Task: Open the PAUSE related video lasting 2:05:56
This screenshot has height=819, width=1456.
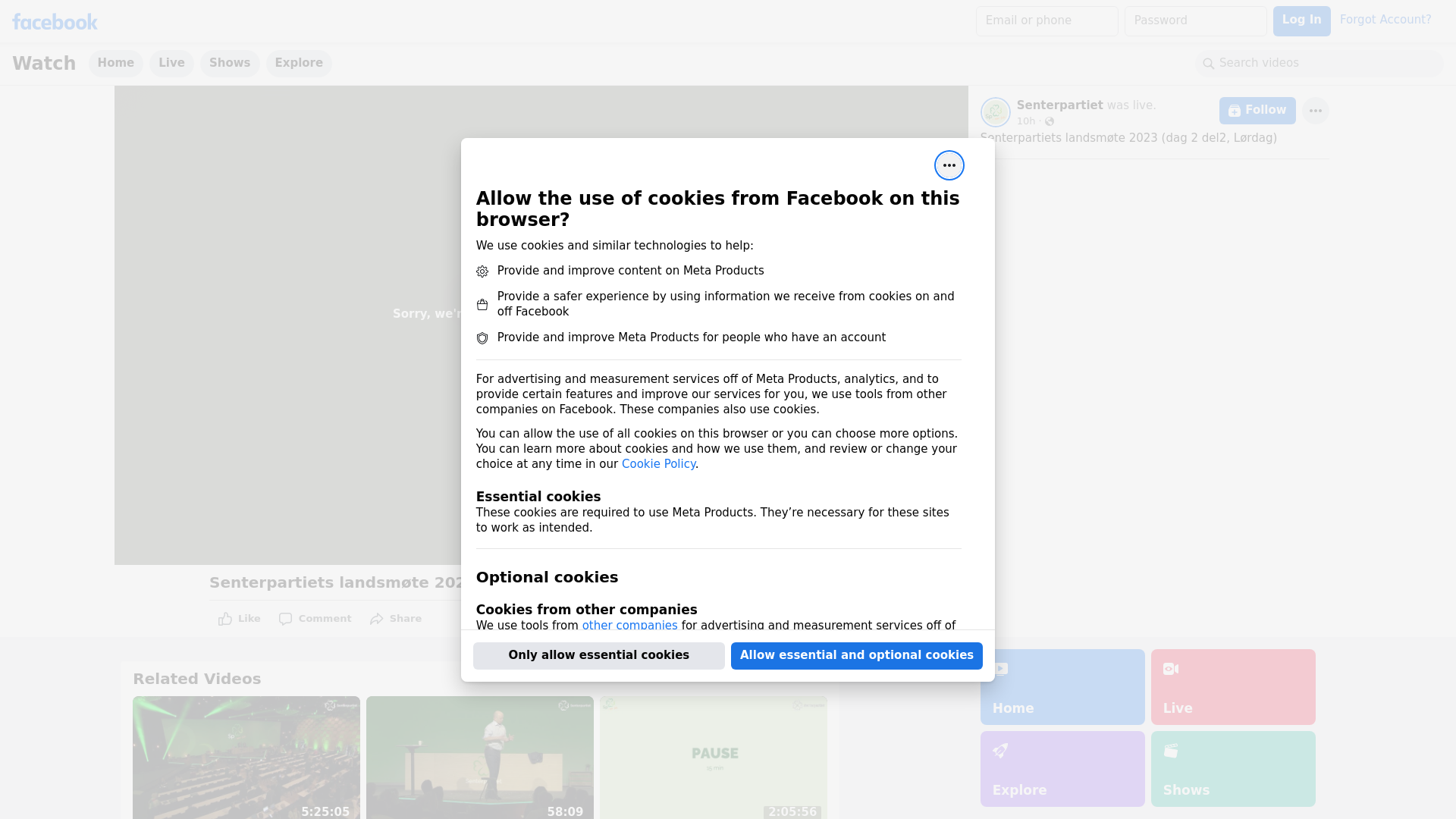Action: point(714,758)
